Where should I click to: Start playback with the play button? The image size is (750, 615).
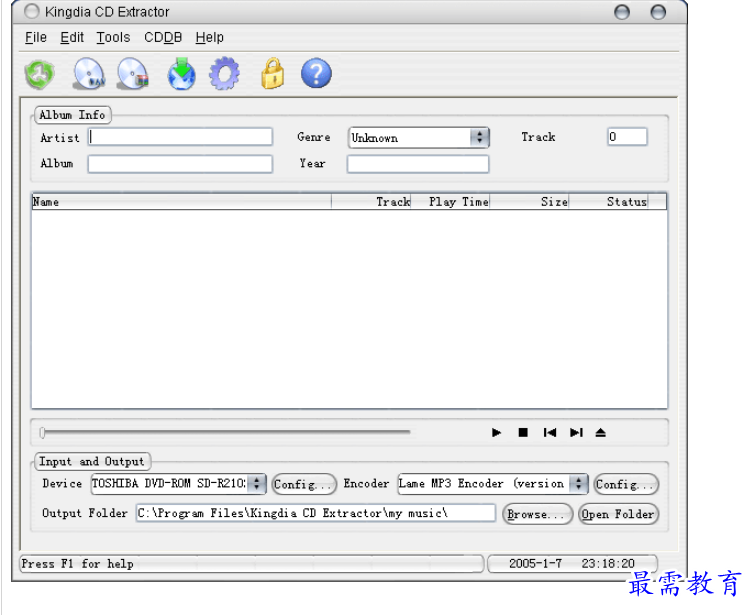[496, 433]
